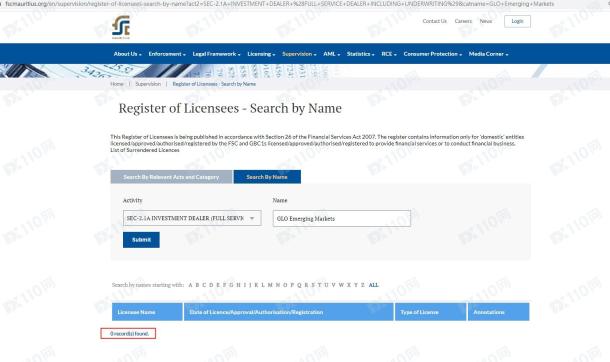Viewport: 610px width, 362px height.
Task: Filter names starting with U
Action: (x=326, y=285)
